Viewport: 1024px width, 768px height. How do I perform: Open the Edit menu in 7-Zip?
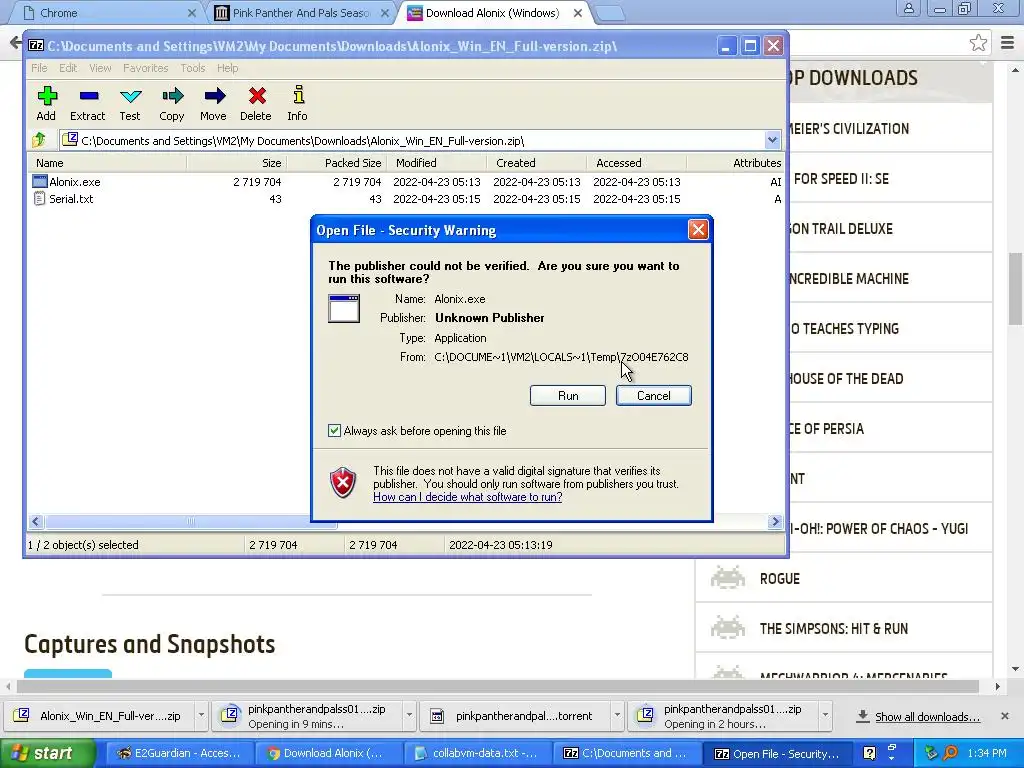(x=68, y=68)
